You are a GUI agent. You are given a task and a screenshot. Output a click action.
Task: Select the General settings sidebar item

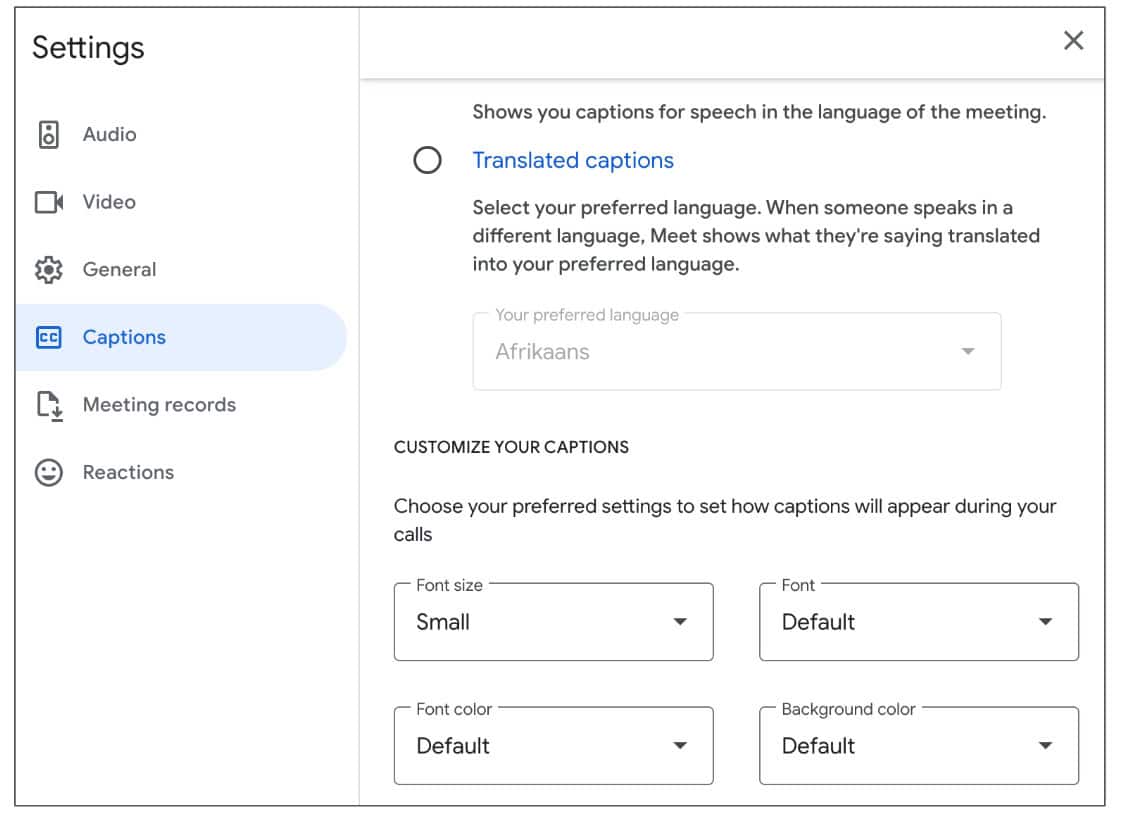119,269
